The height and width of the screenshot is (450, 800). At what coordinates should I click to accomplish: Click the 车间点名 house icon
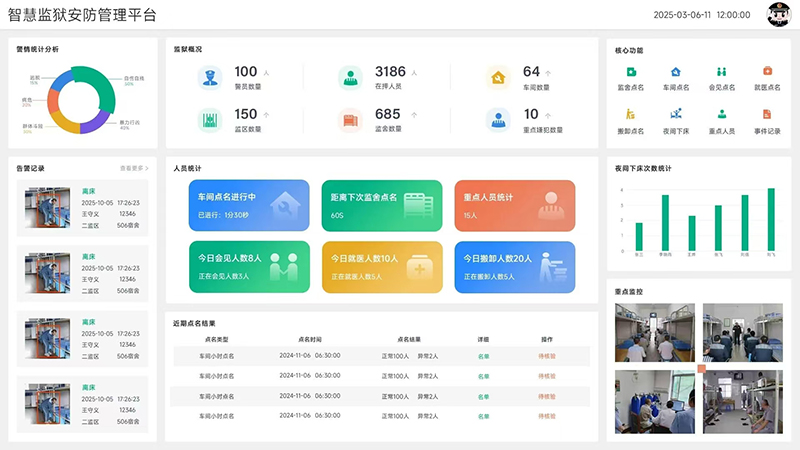(675, 72)
